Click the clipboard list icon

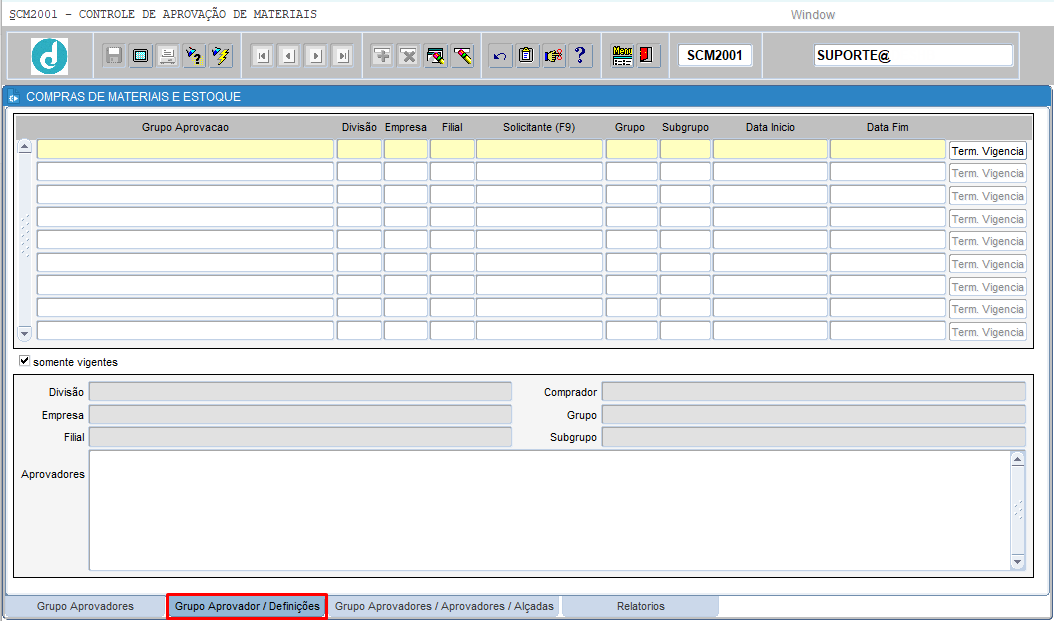pyautogui.click(x=526, y=56)
